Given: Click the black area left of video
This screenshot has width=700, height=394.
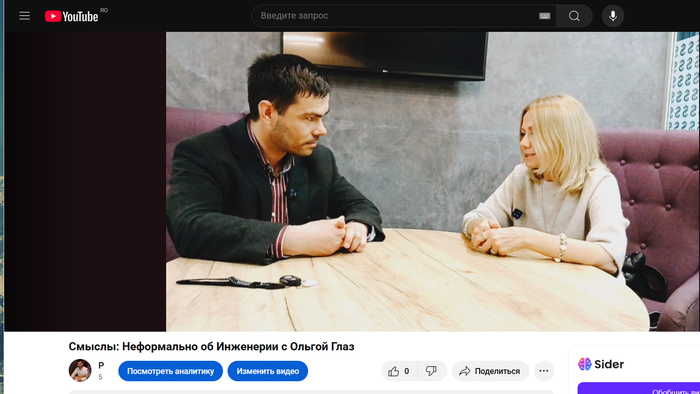Looking at the screenshot, I should pyautogui.click(x=85, y=181).
